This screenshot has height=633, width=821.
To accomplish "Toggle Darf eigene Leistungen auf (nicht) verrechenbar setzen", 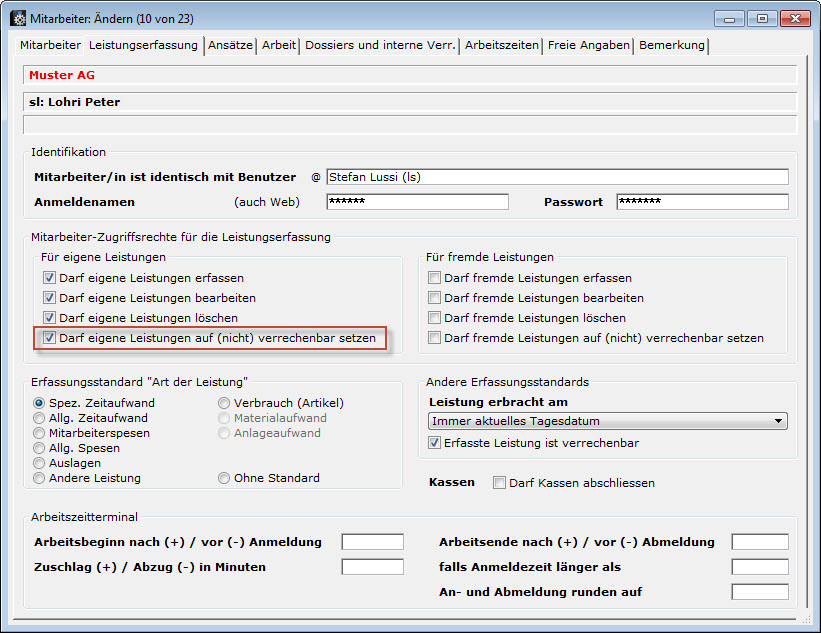I will [x=49, y=339].
